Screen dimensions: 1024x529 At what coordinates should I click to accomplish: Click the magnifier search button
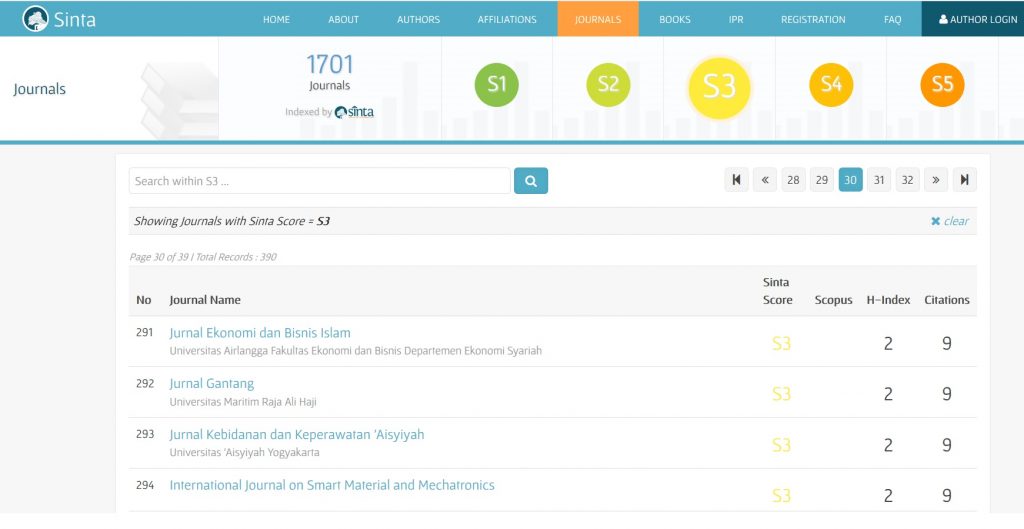point(530,181)
